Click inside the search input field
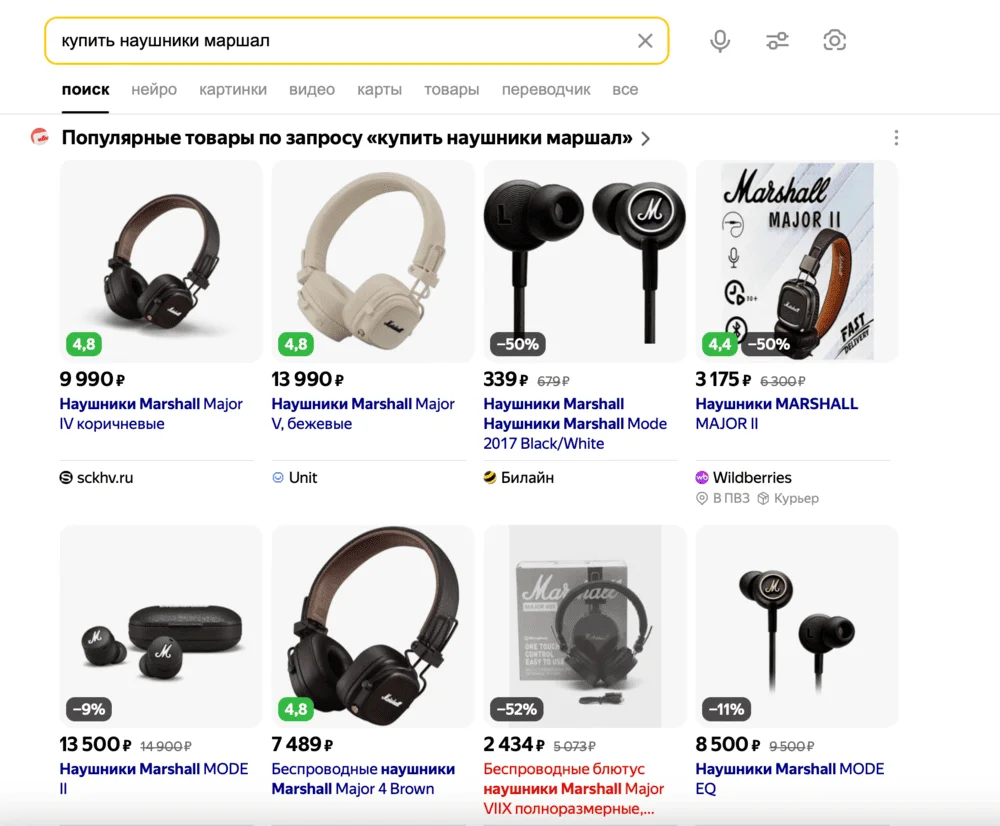The image size is (1000, 826). [340, 41]
